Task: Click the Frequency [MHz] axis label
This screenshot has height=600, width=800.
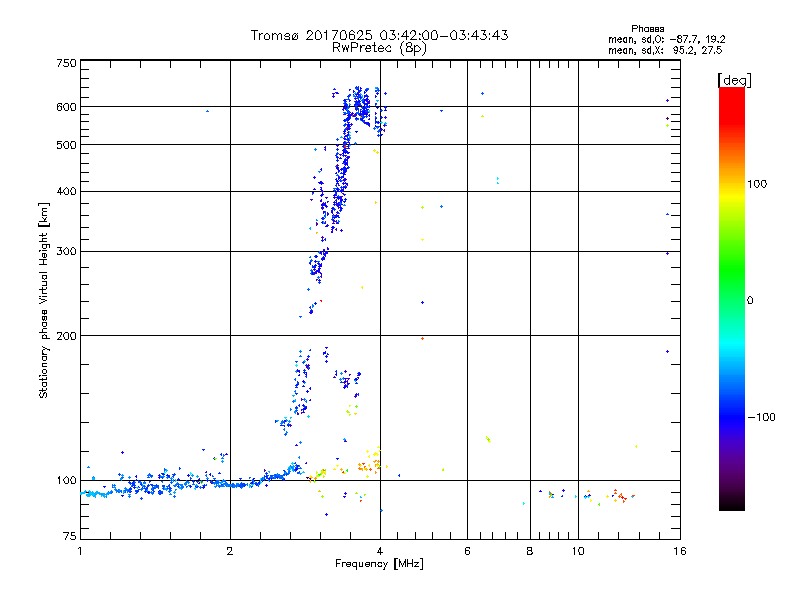Action: tap(379, 566)
